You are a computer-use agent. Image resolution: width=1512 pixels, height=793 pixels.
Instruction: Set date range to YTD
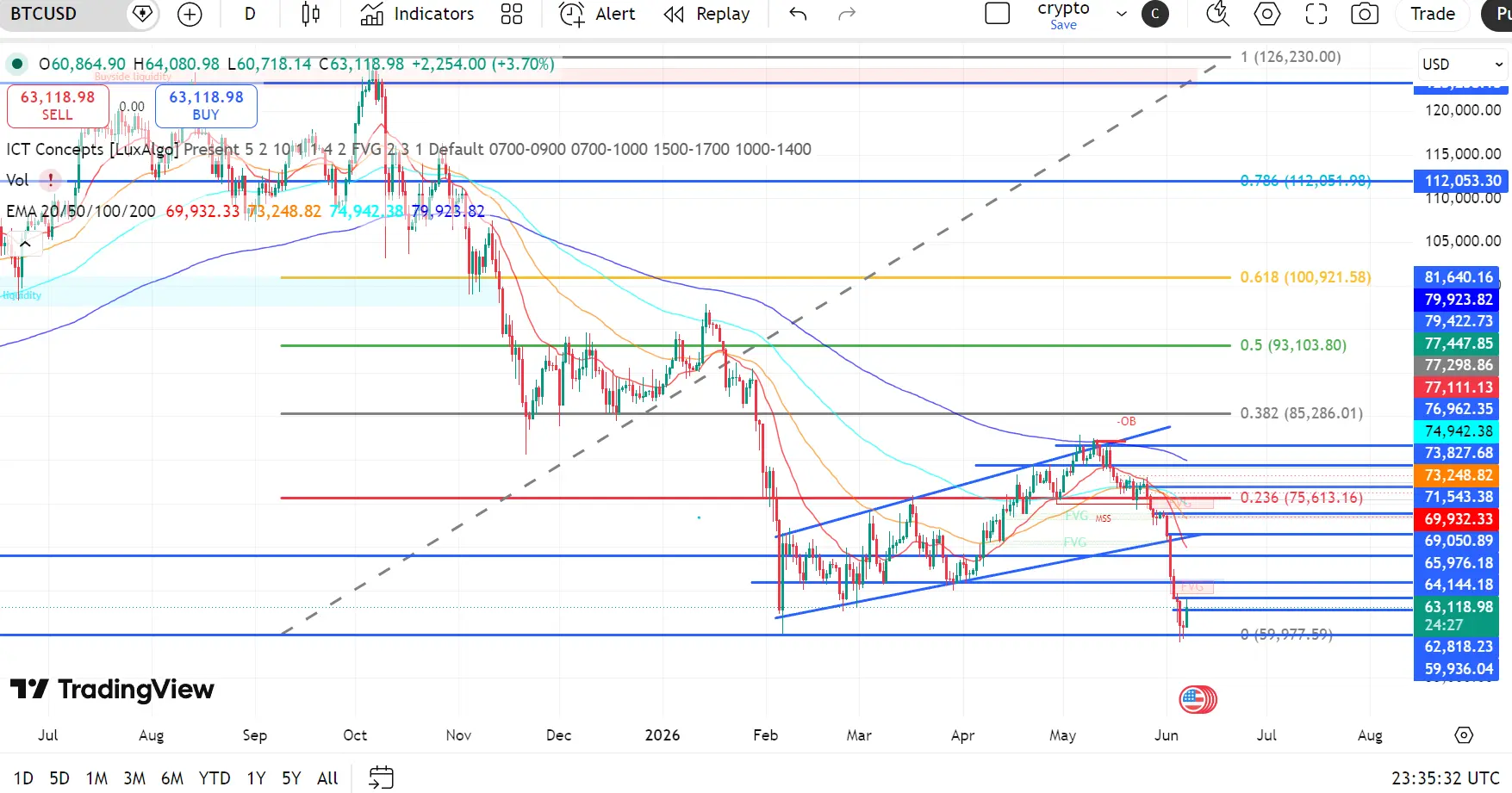point(215,778)
